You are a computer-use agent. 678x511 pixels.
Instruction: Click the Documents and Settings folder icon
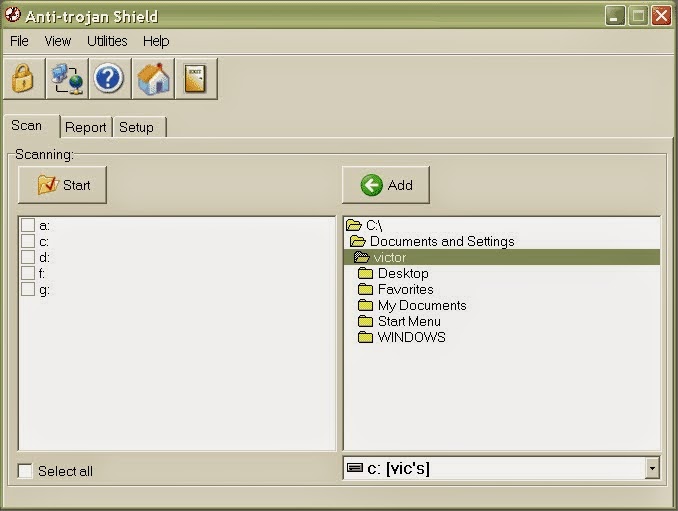click(x=358, y=241)
